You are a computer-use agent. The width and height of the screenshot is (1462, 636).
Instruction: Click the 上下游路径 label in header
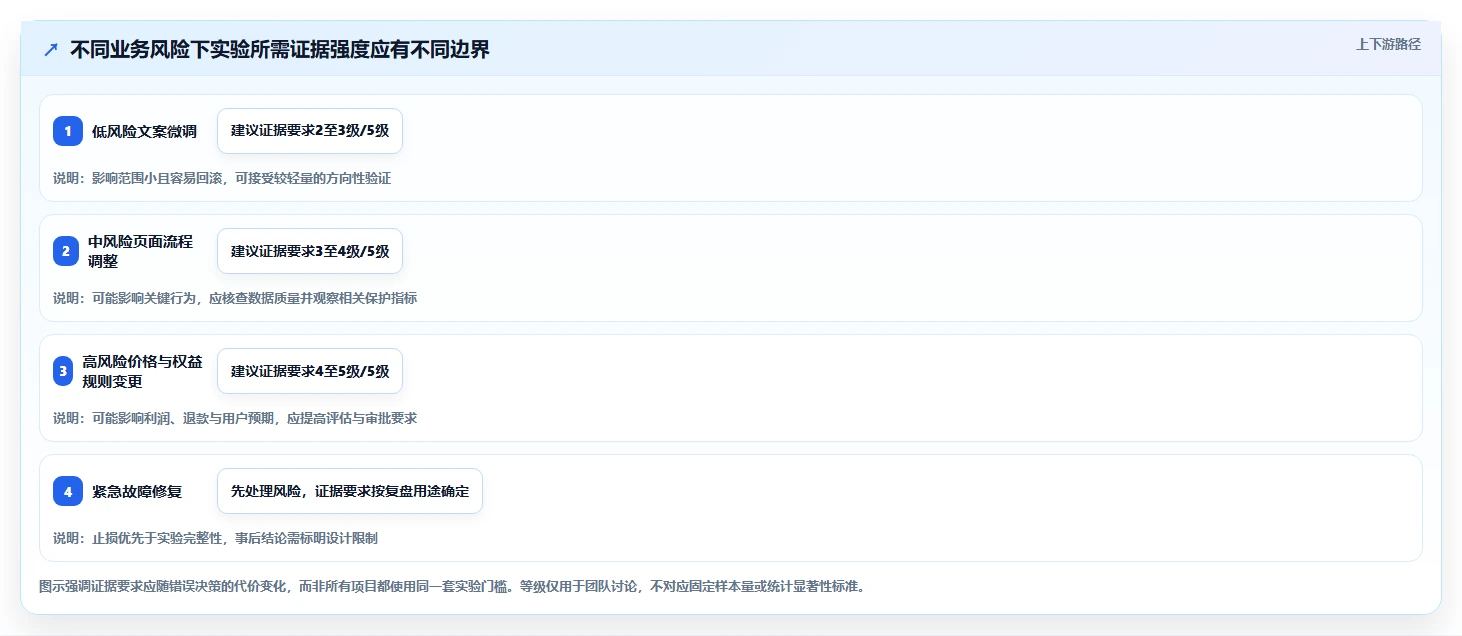pos(1388,44)
